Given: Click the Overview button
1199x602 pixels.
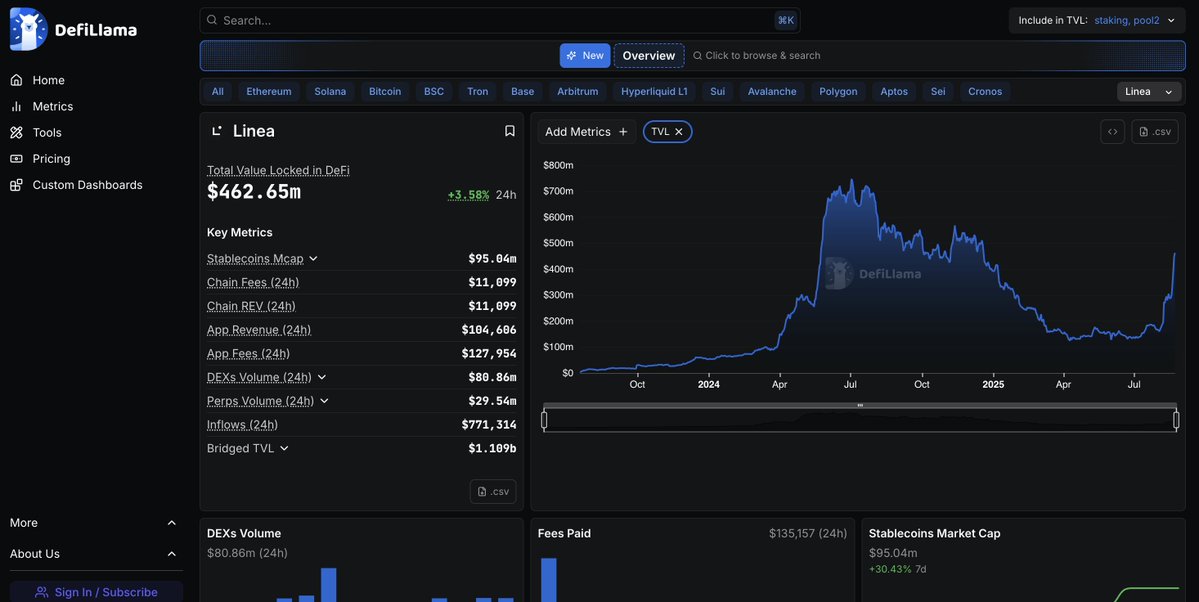Looking at the screenshot, I should (x=648, y=55).
